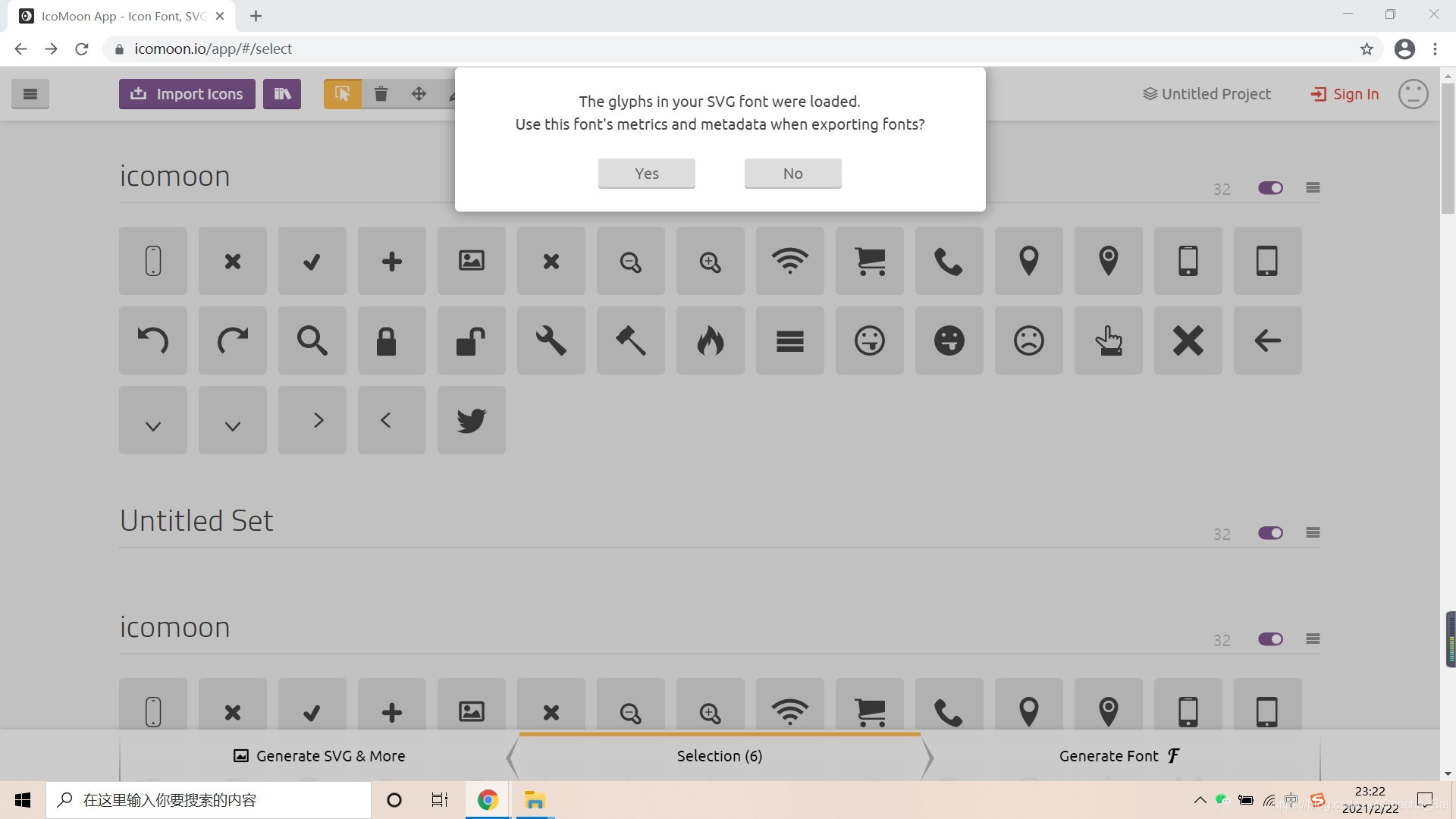1456x819 pixels.
Task: Click No in the dialog
Action: pyautogui.click(x=792, y=174)
